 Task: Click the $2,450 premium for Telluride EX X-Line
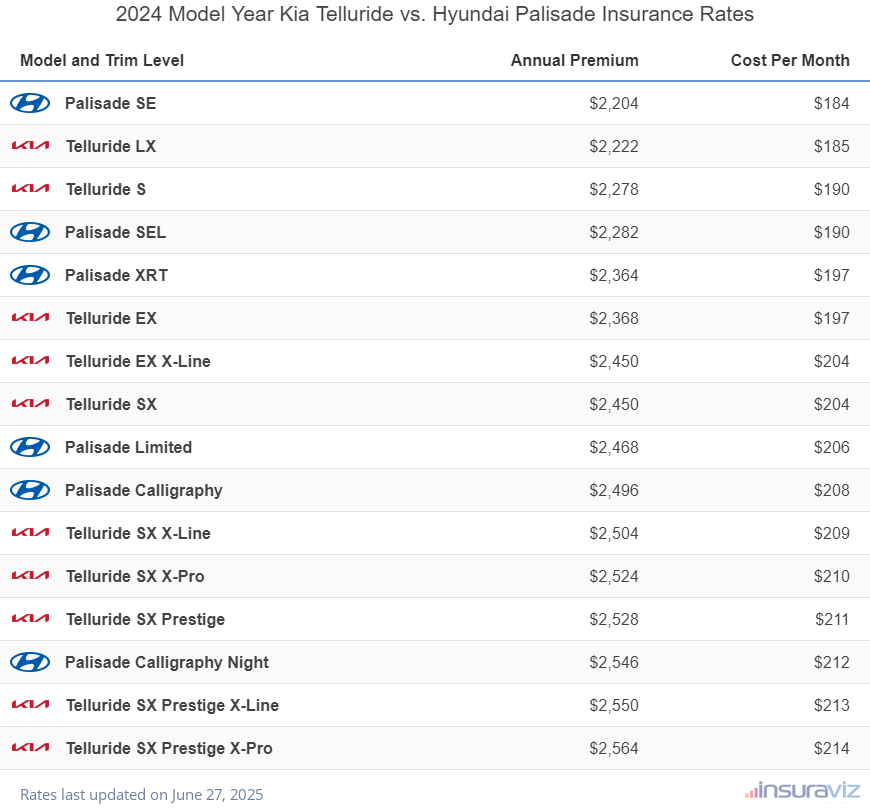tap(614, 361)
